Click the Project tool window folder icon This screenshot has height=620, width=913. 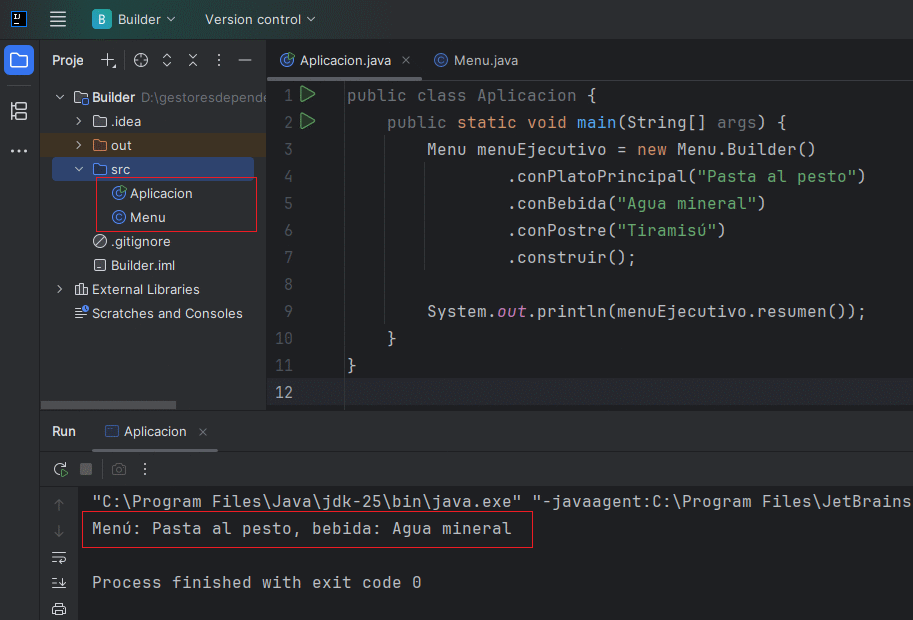(x=19, y=61)
